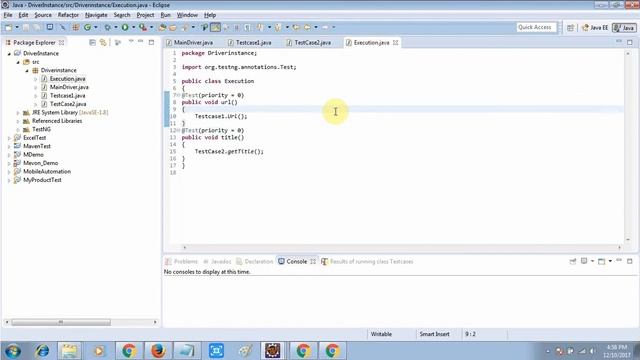Click Collapse All icon in Package Explorer
Image resolution: width=640 pixels, height=360 pixels.
(x=92, y=42)
